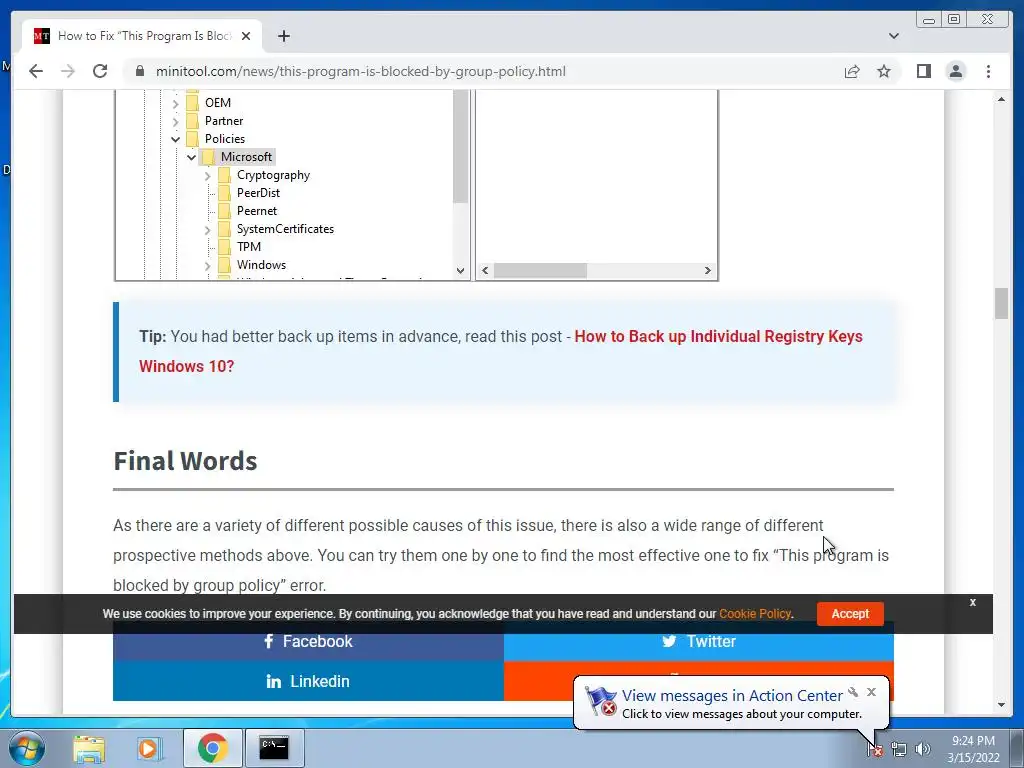Expand the SystemCertificates folder
Image resolution: width=1024 pixels, height=768 pixels.
tap(207, 230)
